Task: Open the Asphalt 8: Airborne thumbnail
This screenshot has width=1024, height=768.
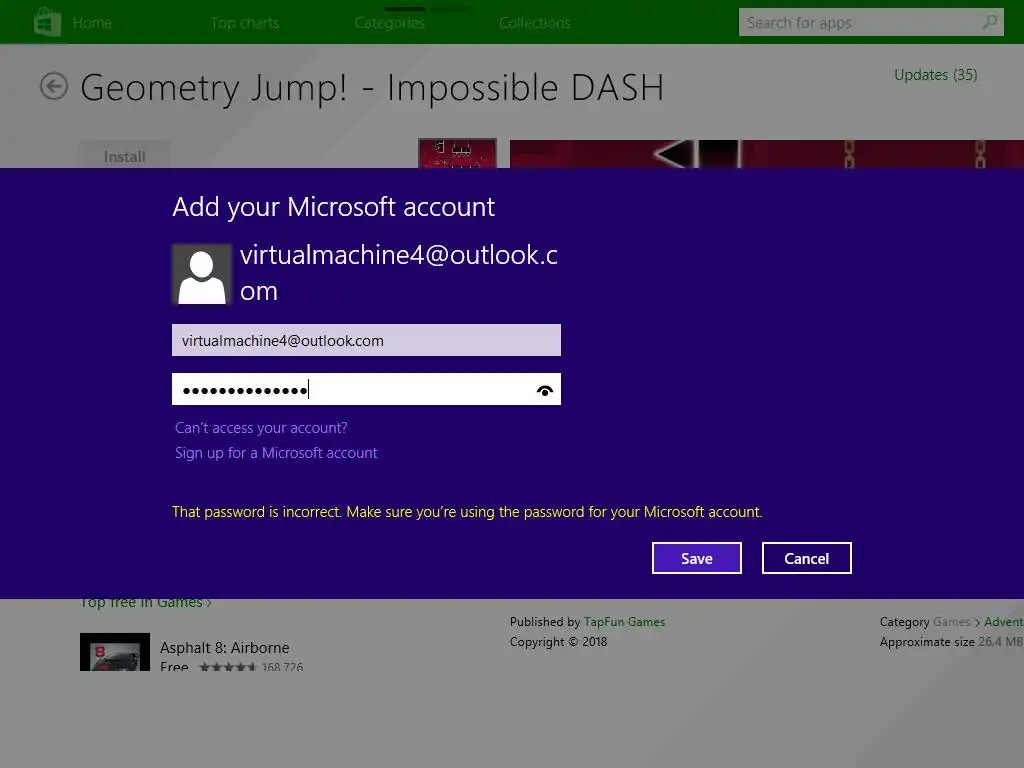Action: coord(115,652)
